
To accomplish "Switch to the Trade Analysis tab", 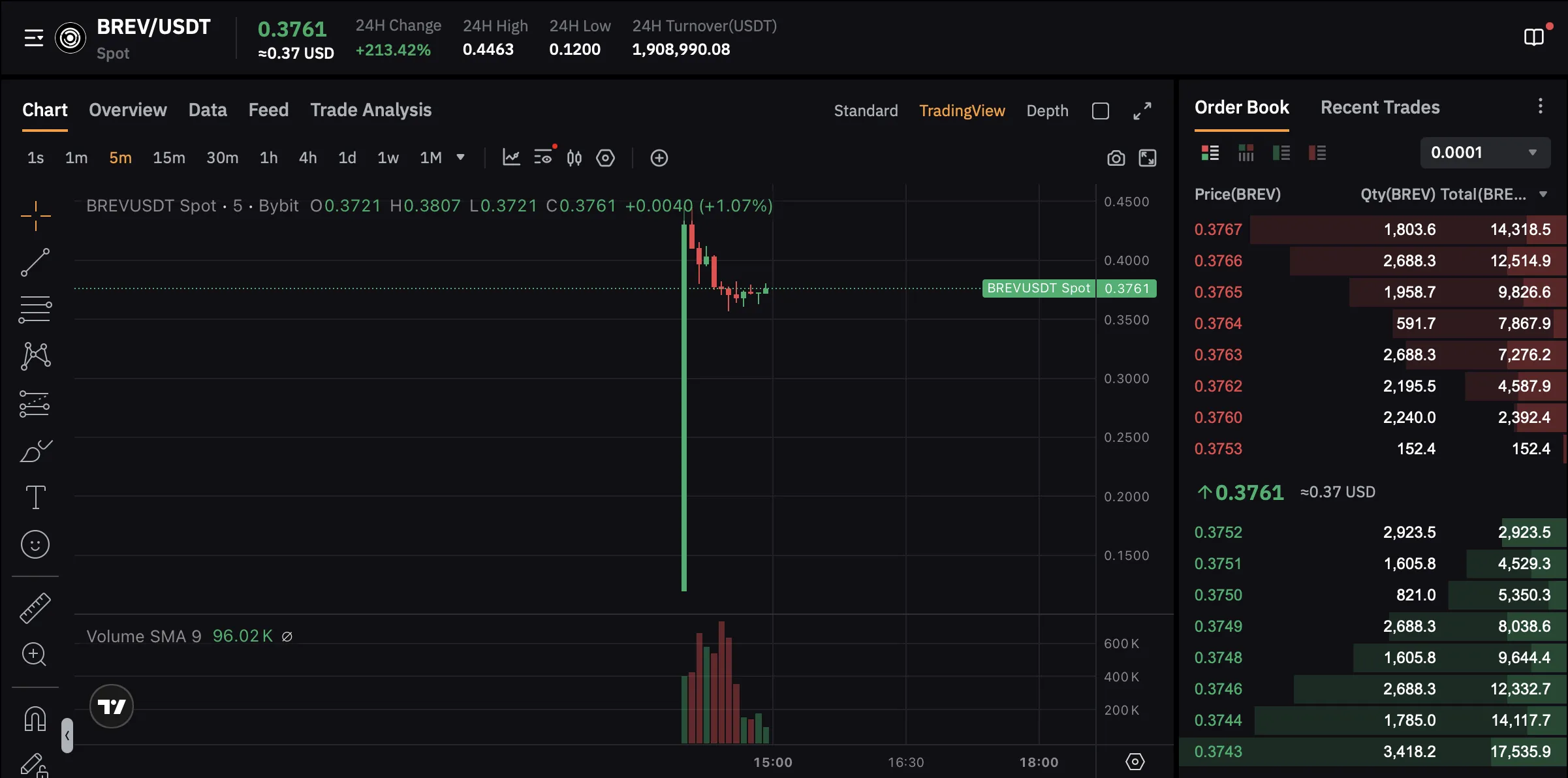I will pyautogui.click(x=371, y=110).
